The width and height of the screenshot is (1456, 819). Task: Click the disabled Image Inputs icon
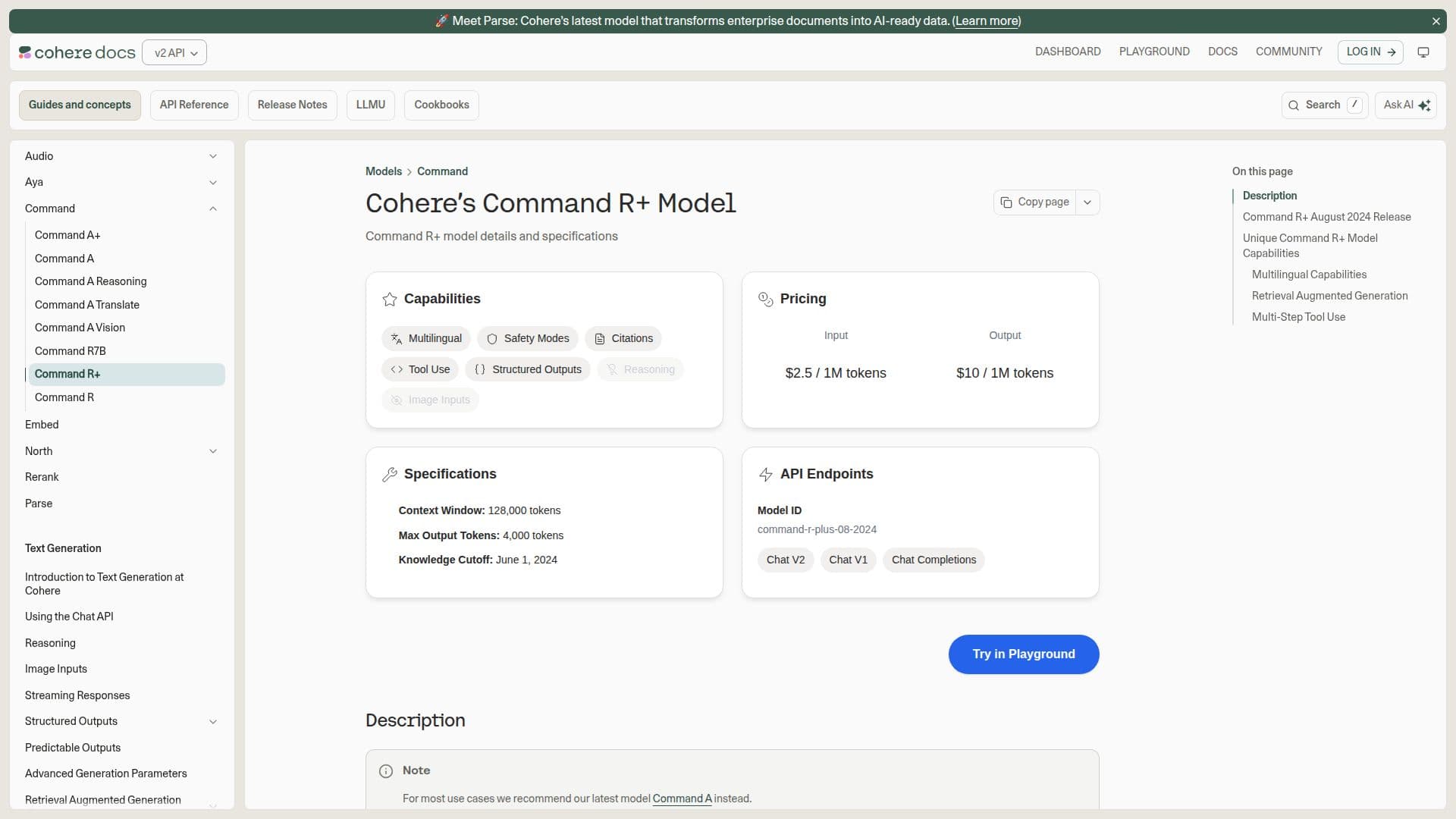397,400
